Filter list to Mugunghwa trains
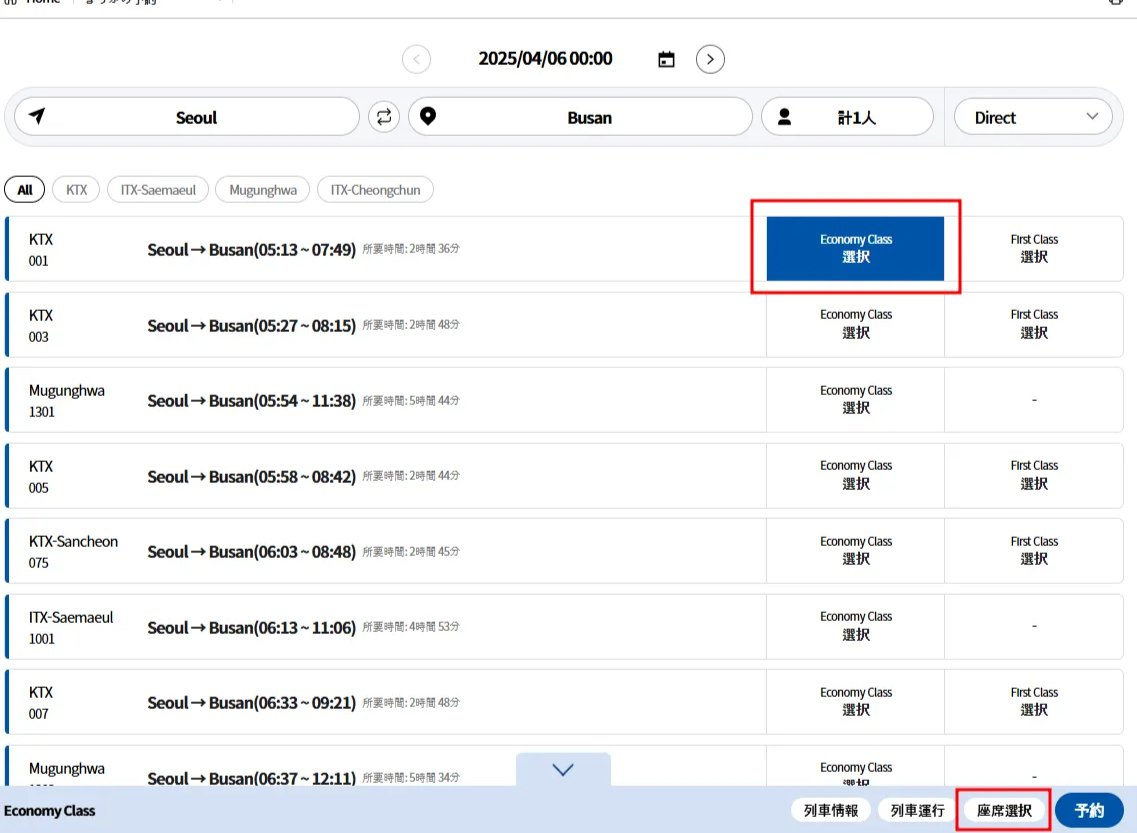Image resolution: width=1137 pixels, height=833 pixels. [263, 190]
